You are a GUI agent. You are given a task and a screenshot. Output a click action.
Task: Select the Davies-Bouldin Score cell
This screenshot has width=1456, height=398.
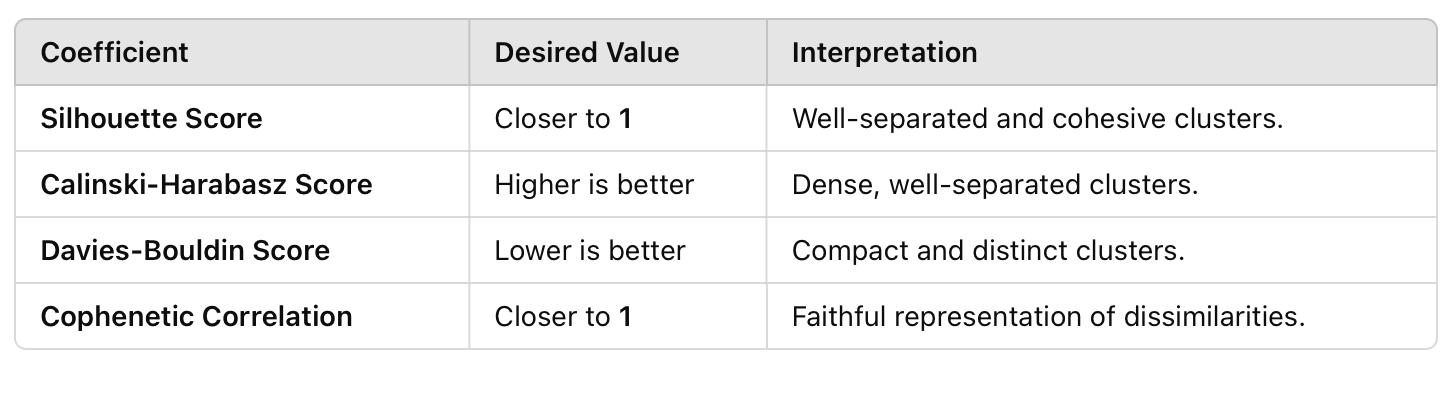point(242,250)
